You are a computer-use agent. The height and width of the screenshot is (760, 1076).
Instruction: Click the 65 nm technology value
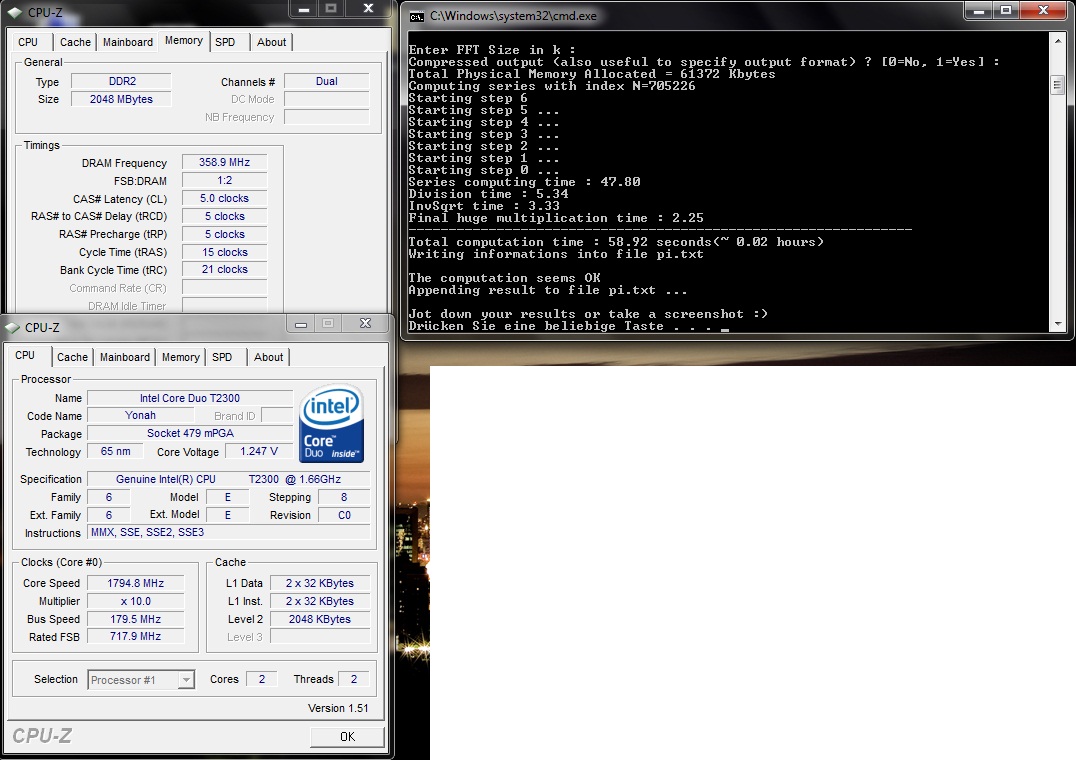(115, 451)
